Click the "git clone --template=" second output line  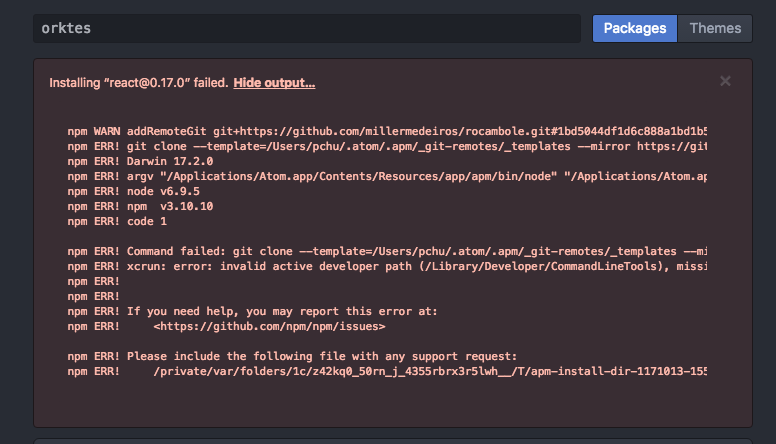387,147
